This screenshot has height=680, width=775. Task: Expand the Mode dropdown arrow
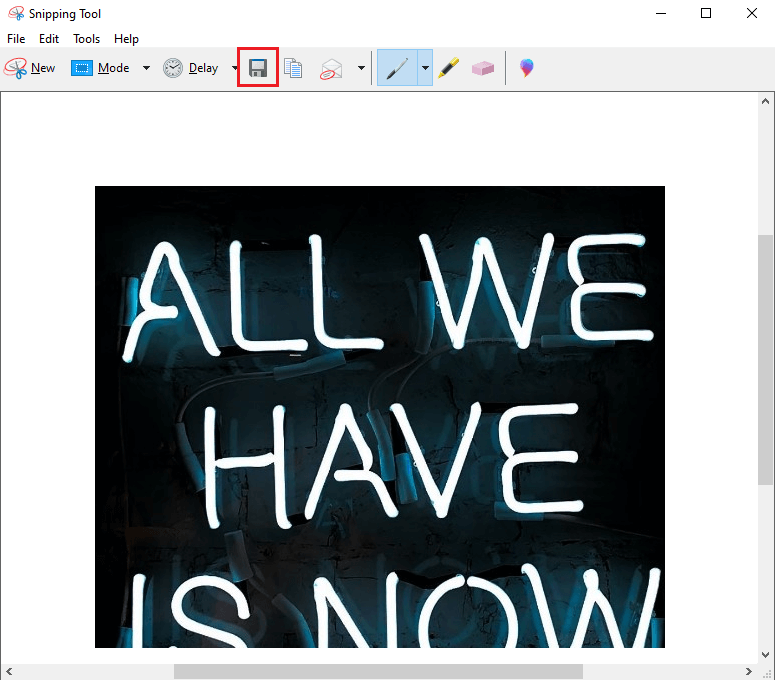(x=146, y=68)
